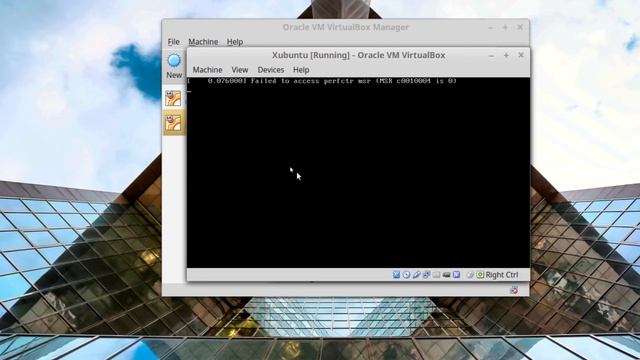Click the Xubuntu [Running] window title bar

358,55
